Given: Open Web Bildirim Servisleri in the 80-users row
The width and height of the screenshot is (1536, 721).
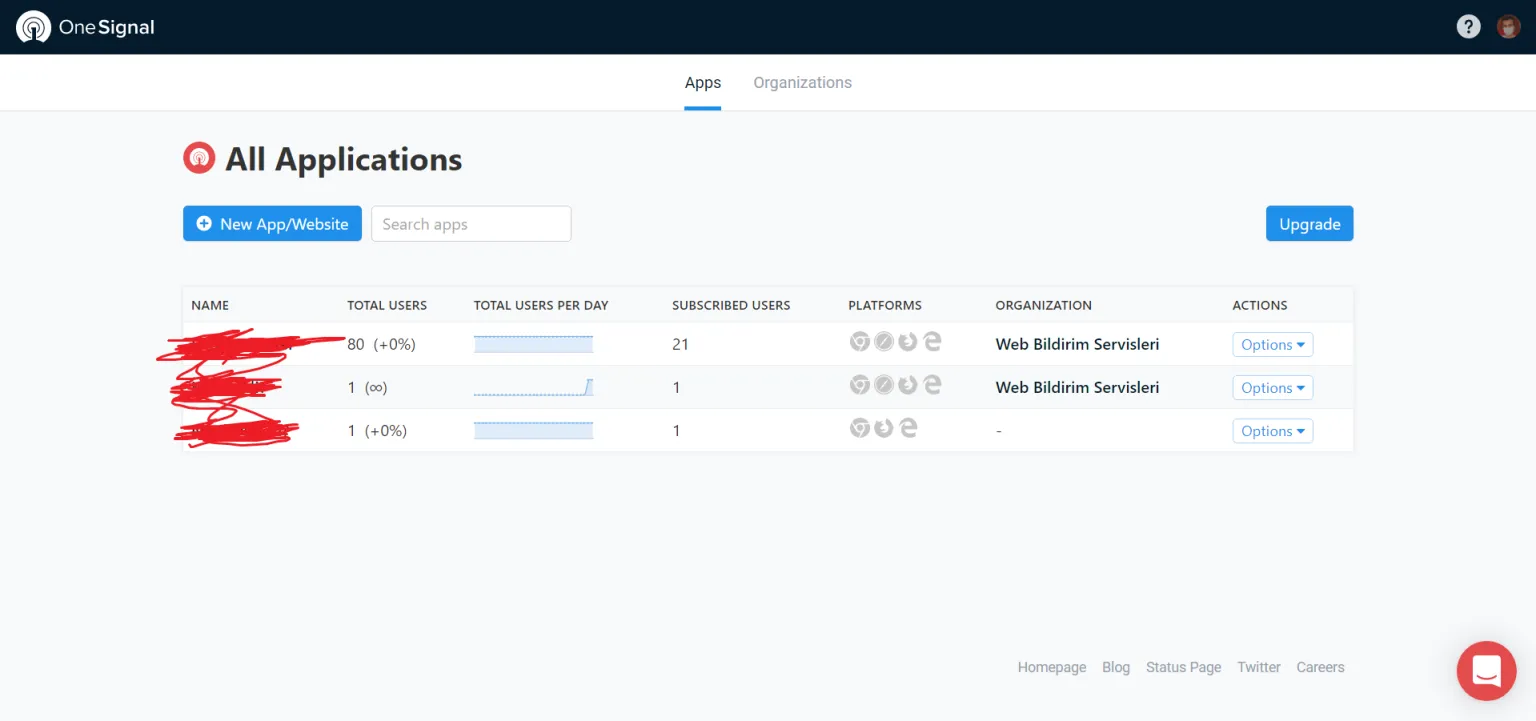Looking at the screenshot, I should 1077,344.
